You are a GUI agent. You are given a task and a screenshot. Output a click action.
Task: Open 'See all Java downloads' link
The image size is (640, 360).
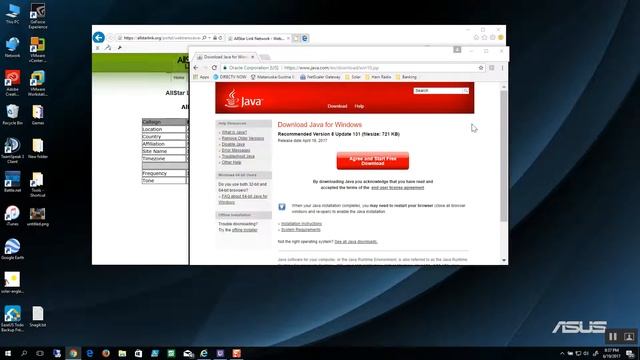click(x=356, y=242)
